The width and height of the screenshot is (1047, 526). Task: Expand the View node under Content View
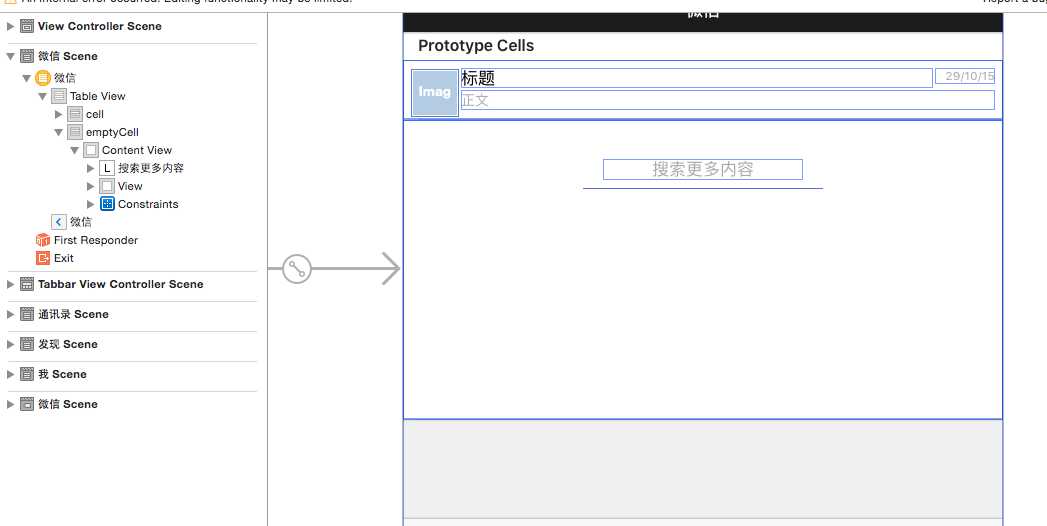pyautogui.click(x=90, y=186)
